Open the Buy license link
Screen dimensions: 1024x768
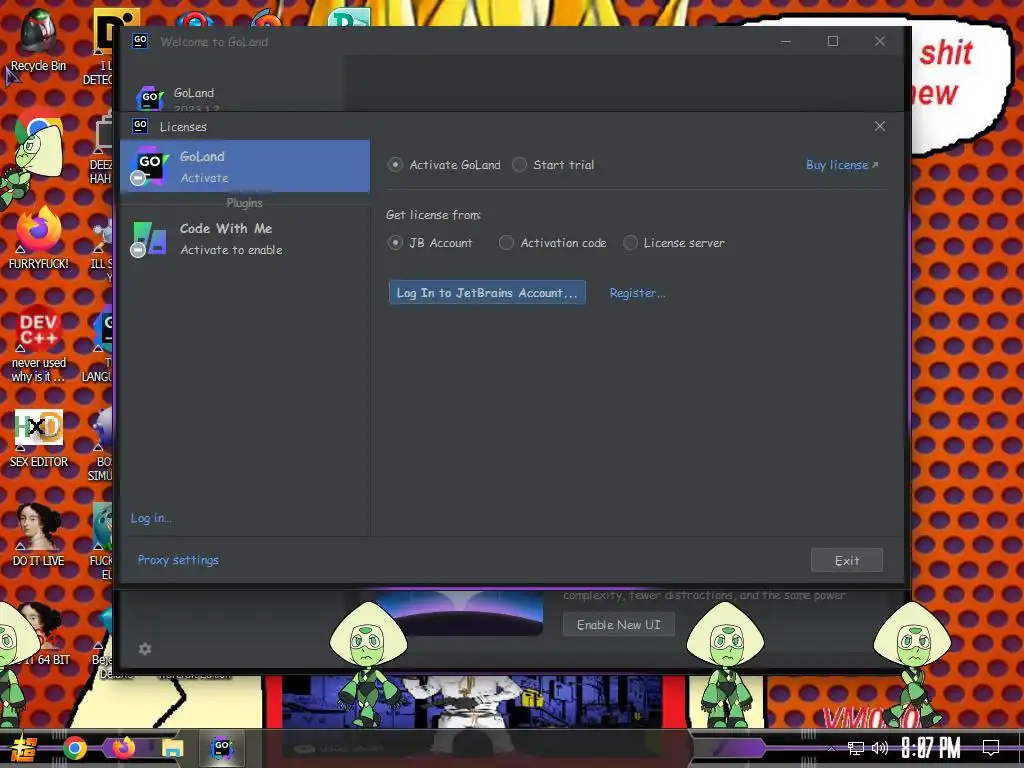point(842,165)
